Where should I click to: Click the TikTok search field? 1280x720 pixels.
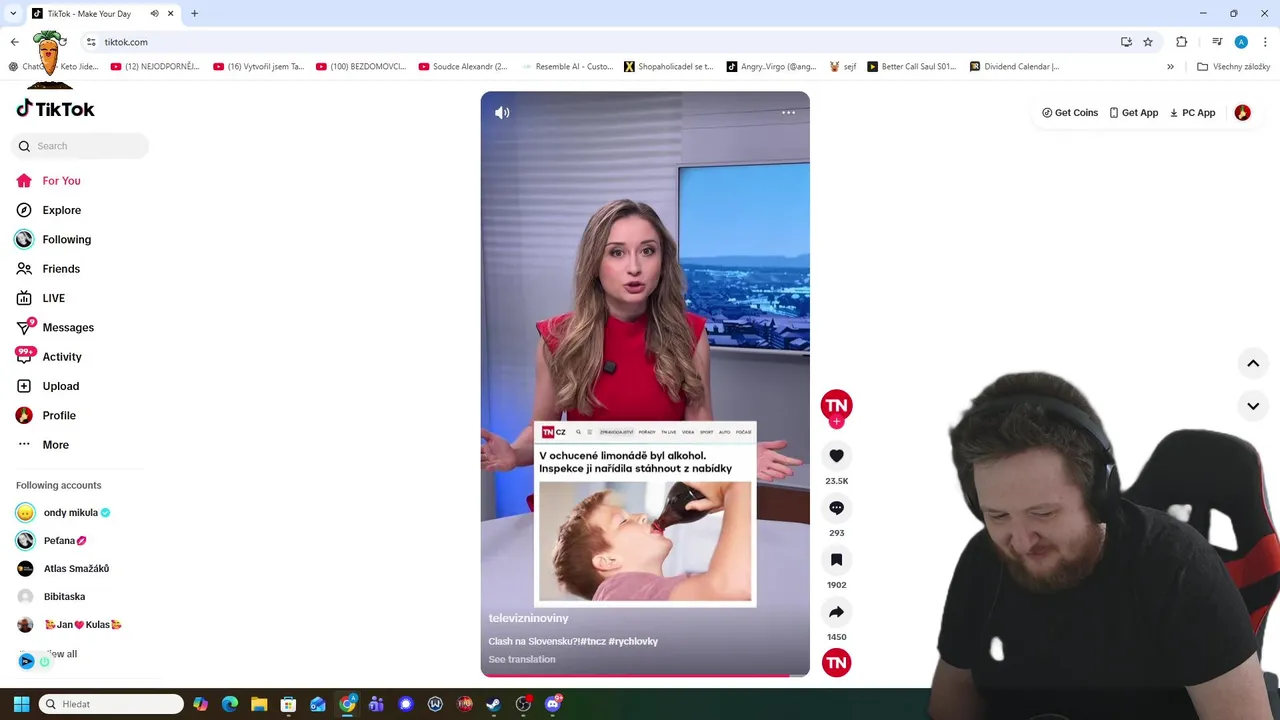[80, 146]
